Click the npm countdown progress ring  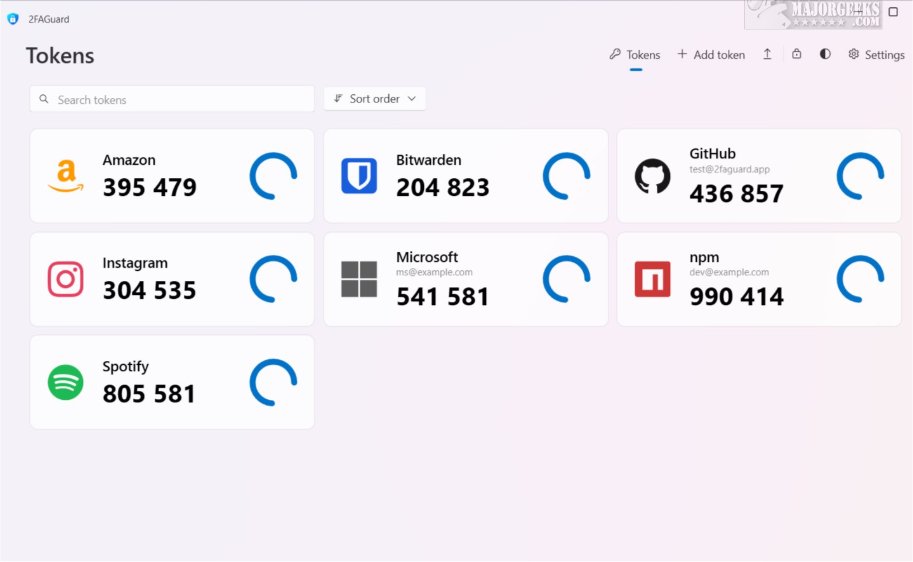[860, 279]
